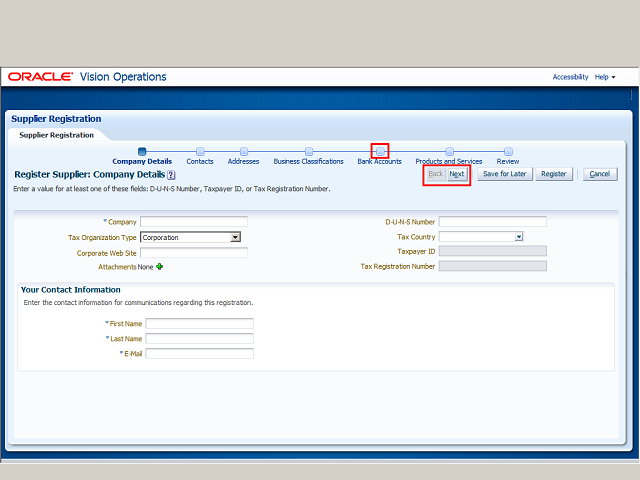Click the Business Classifications step icon

coord(309,151)
